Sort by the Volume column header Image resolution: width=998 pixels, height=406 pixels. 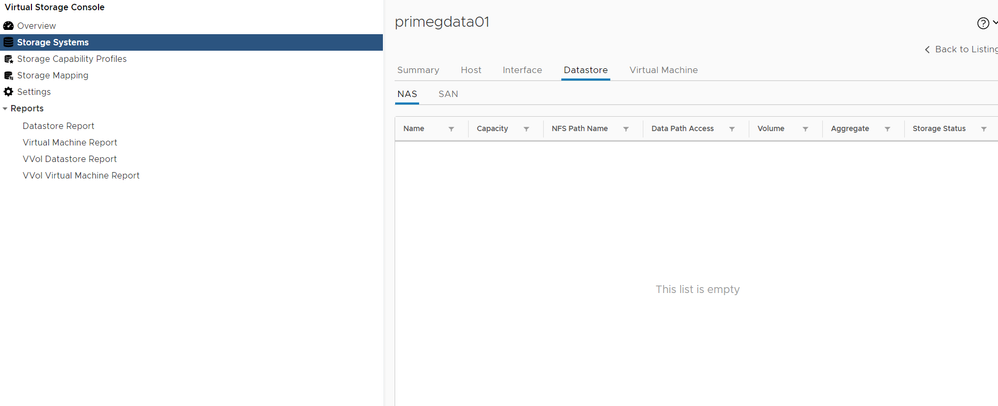coord(771,129)
